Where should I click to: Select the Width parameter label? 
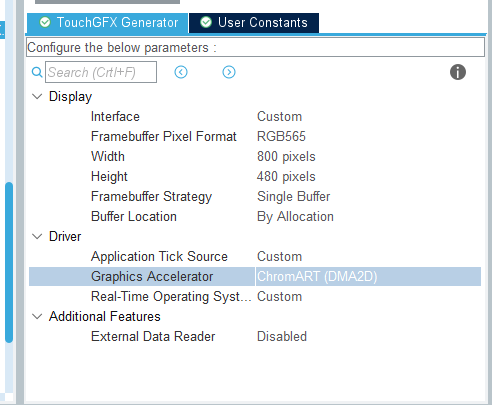108,157
